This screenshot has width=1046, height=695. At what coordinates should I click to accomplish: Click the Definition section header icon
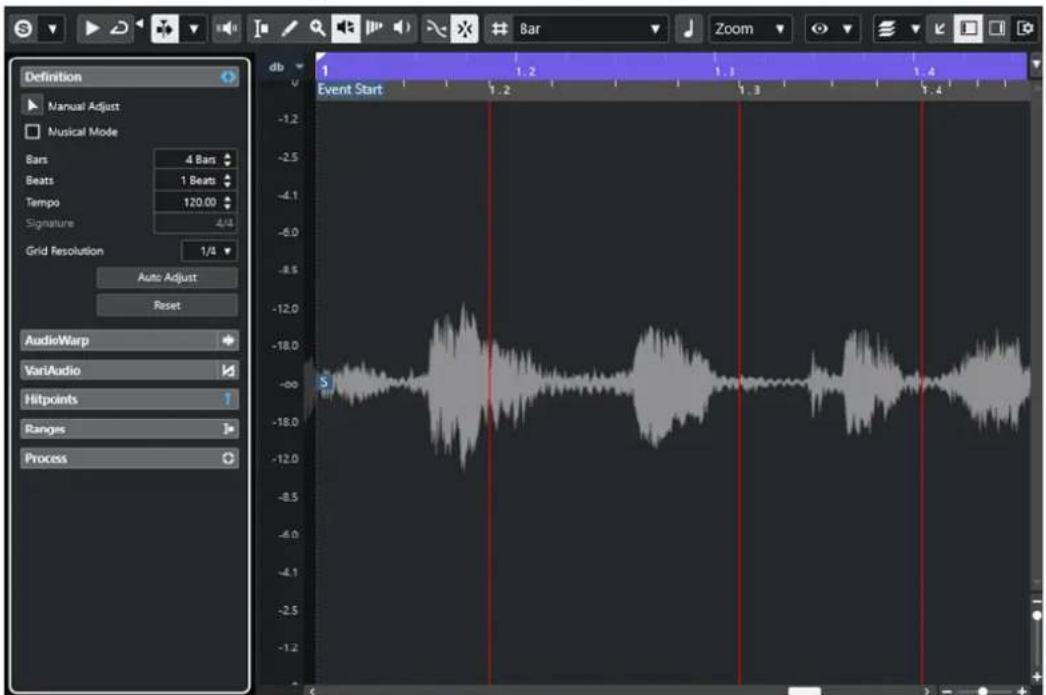tap(227, 77)
